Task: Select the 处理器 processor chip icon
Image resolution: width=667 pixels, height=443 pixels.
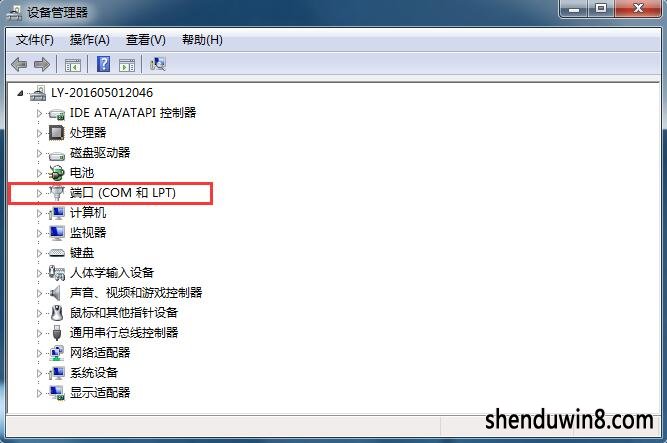Action: (56, 133)
